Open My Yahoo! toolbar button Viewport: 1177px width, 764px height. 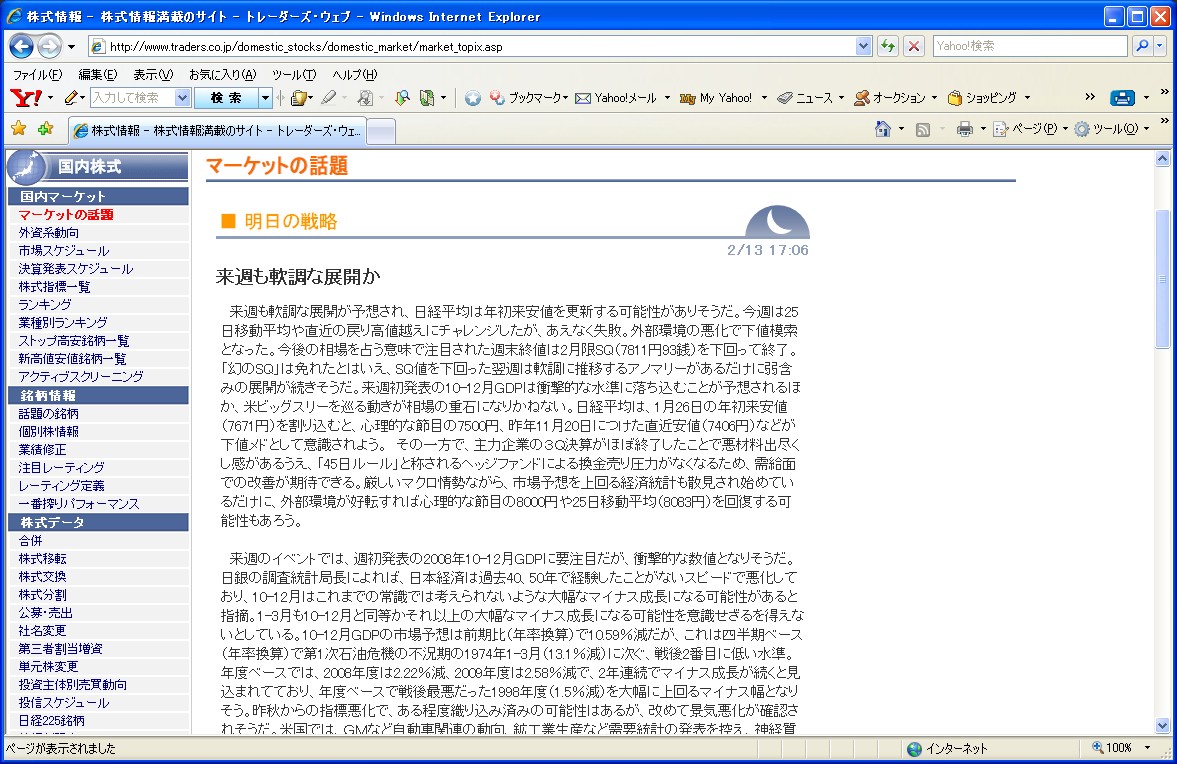click(716, 98)
